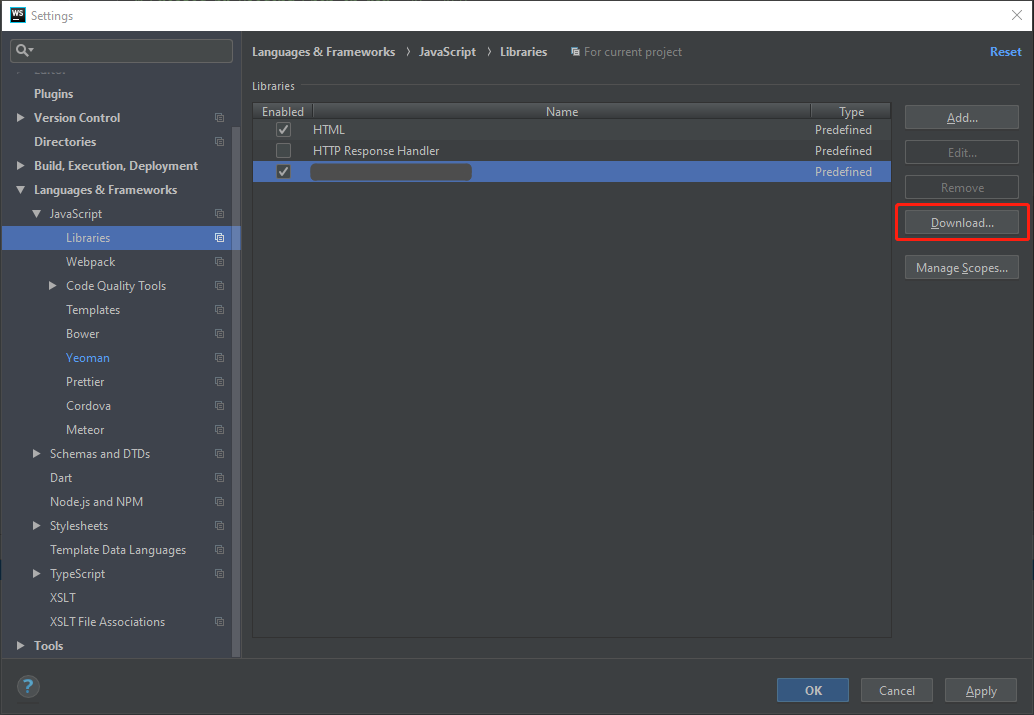Open the Yeoman settings page
The width and height of the screenshot is (1034, 715).
click(x=88, y=358)
